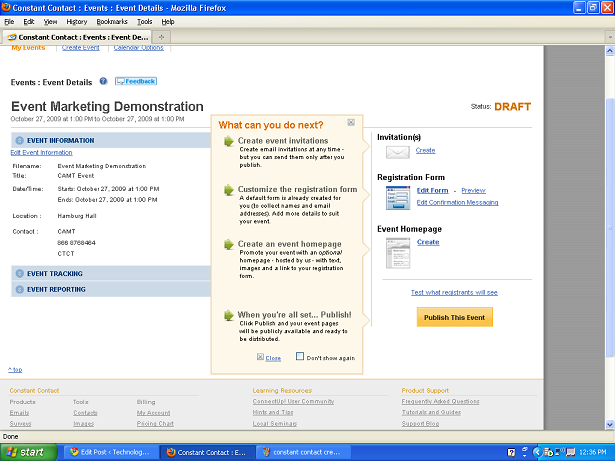Open Frequently Asked Questions link
Screen dimensions: 615x461
click(x=440, y=401)
